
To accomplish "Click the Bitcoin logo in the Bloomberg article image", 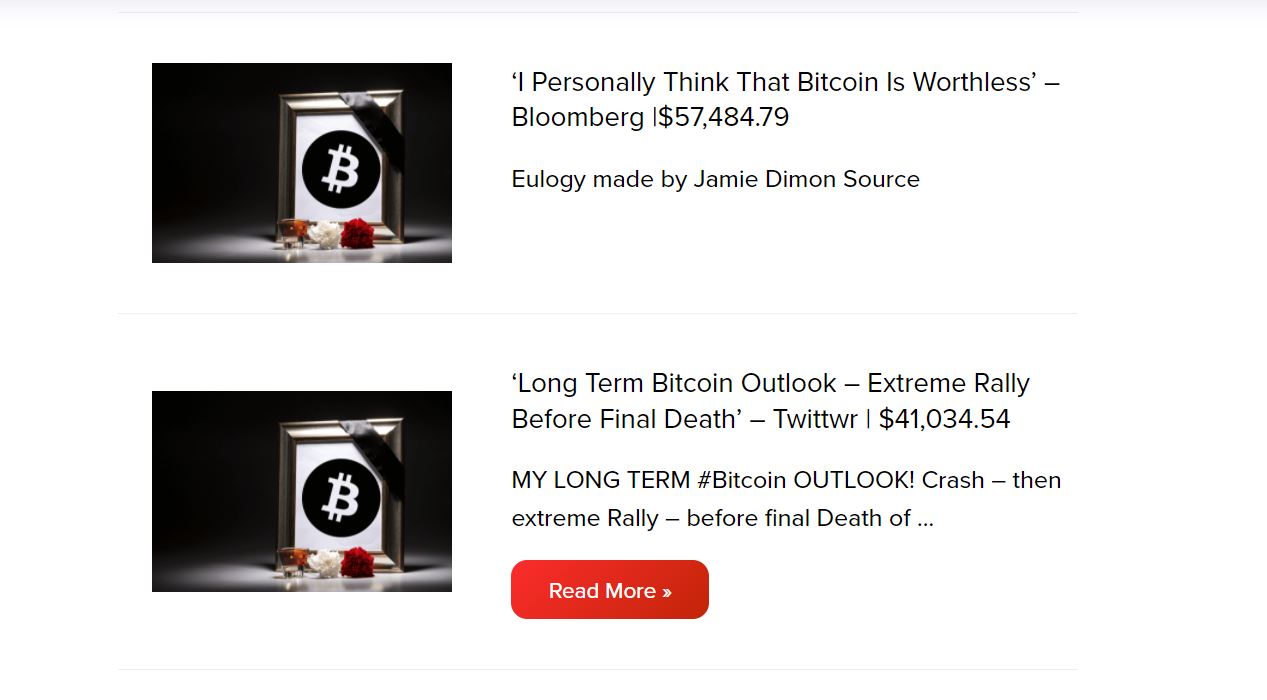I will pos(341,171).
